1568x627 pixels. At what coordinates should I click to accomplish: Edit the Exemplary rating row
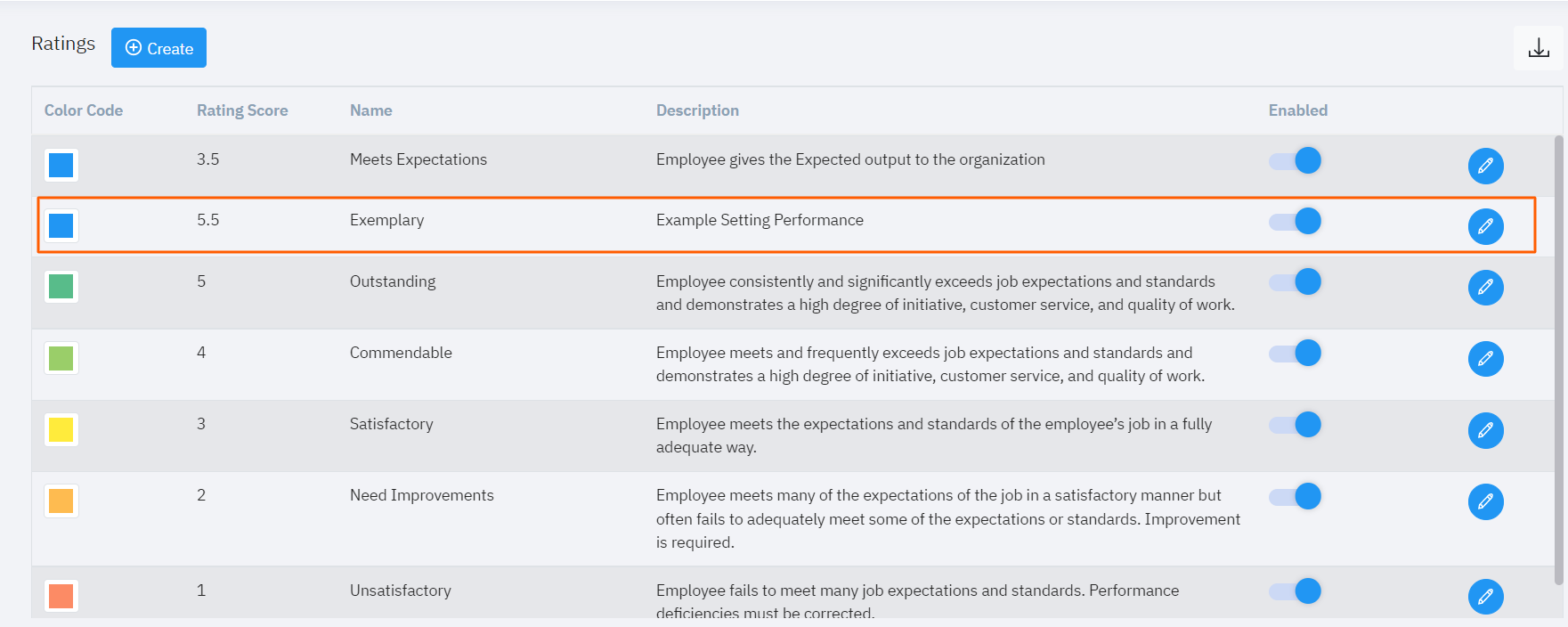point(1485,226)
